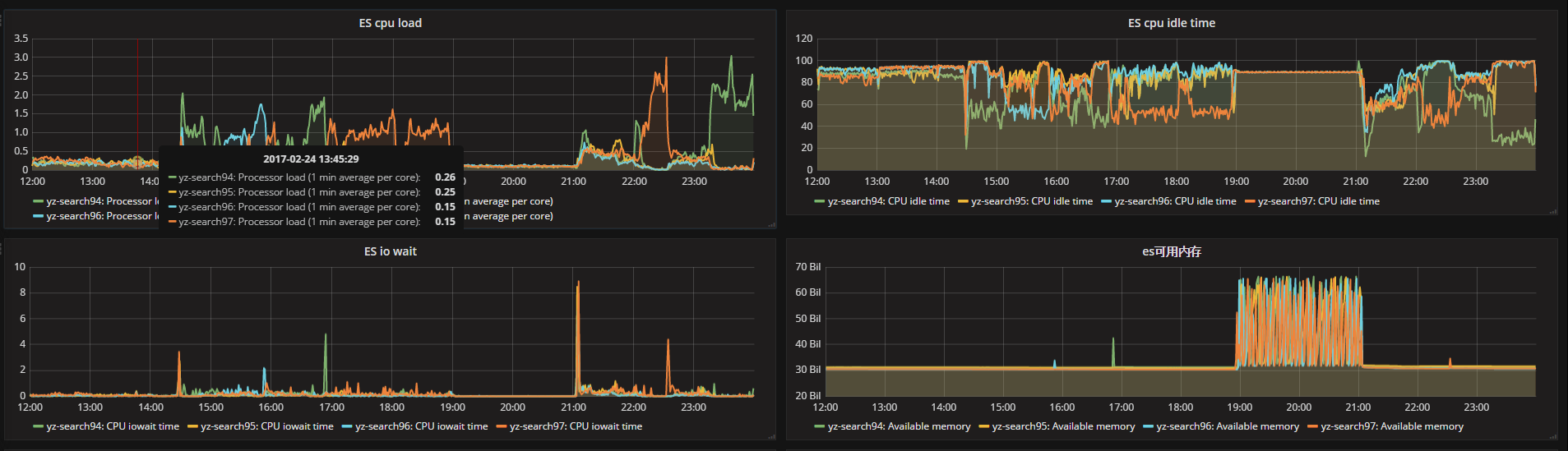Image resolution: width=1568 pixels, height=451 pixels.
Task: Open the ES cpu idle time panel menu
Action: [x=1171, y=23]
